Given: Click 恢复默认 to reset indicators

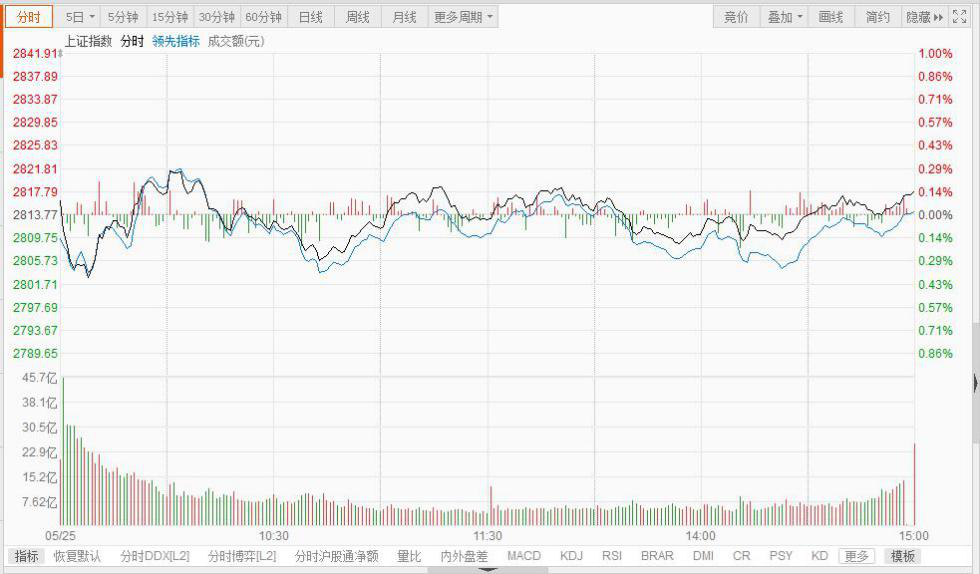Looking at the screenshot, I should 77,556.
